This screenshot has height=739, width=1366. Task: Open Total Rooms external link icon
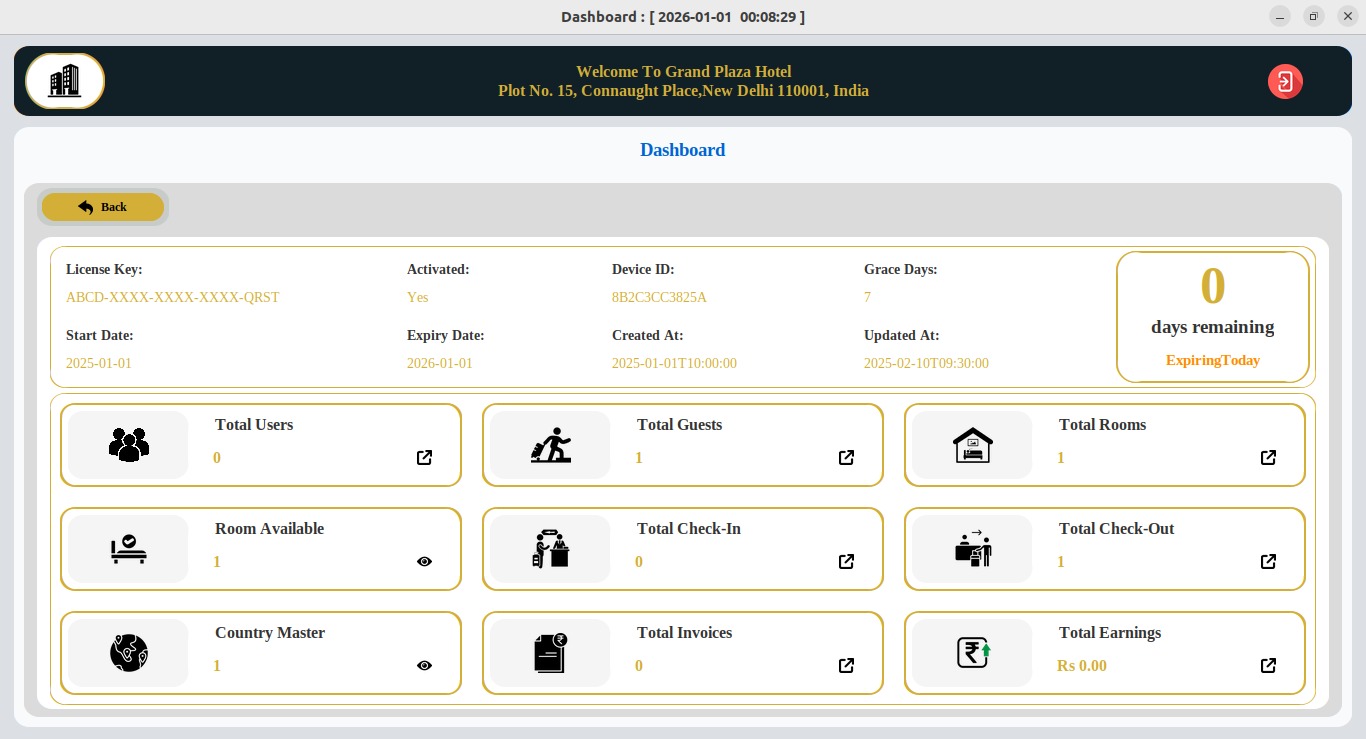point(1268,458)
